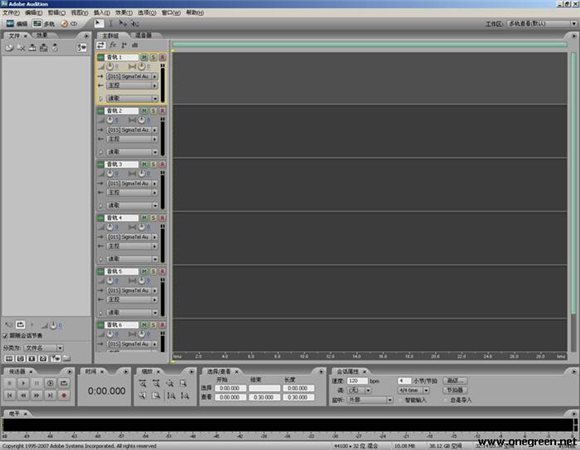Screen dimensions: 580x450
Task: Switch to CD view button
Action: point(69,24)
